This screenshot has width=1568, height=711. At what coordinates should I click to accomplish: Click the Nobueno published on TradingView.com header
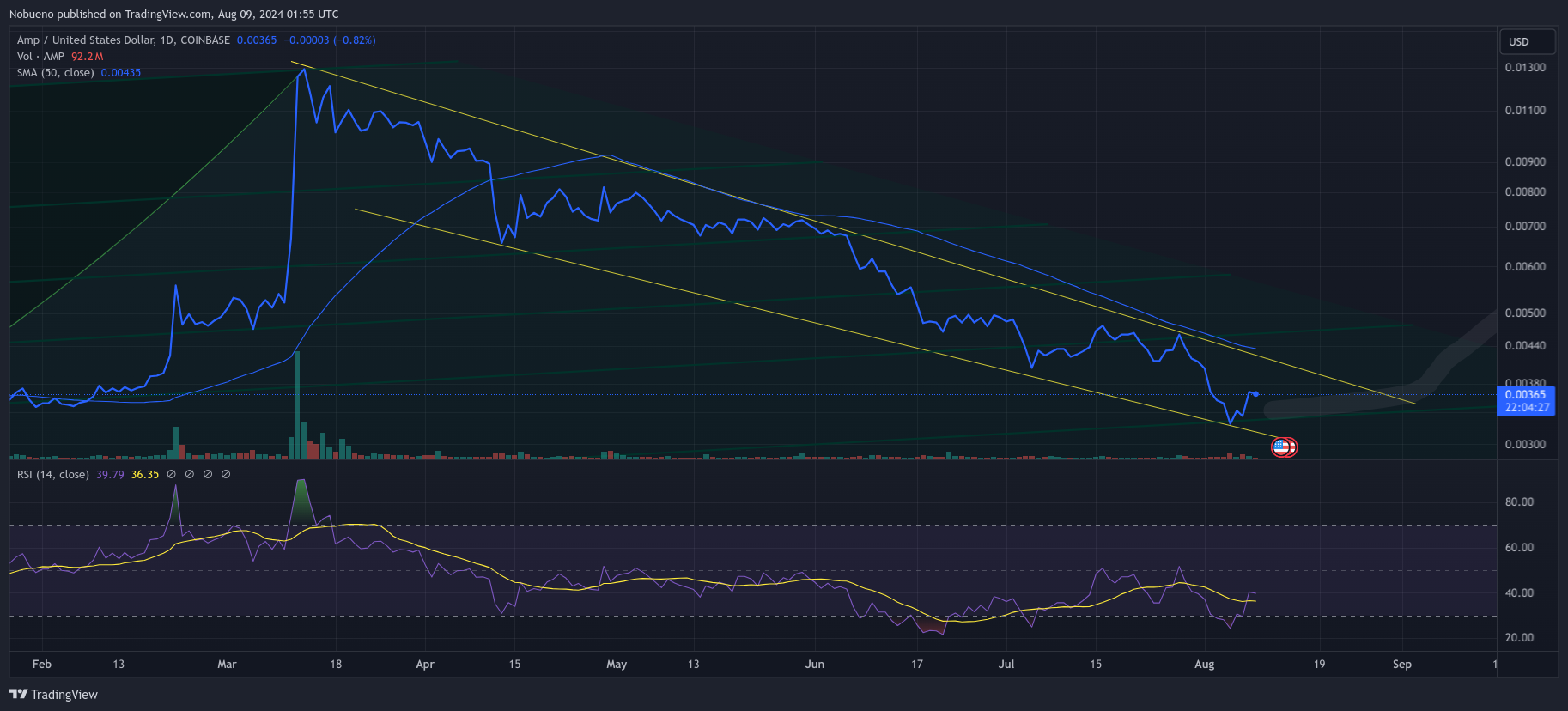(x=173, y=14)
